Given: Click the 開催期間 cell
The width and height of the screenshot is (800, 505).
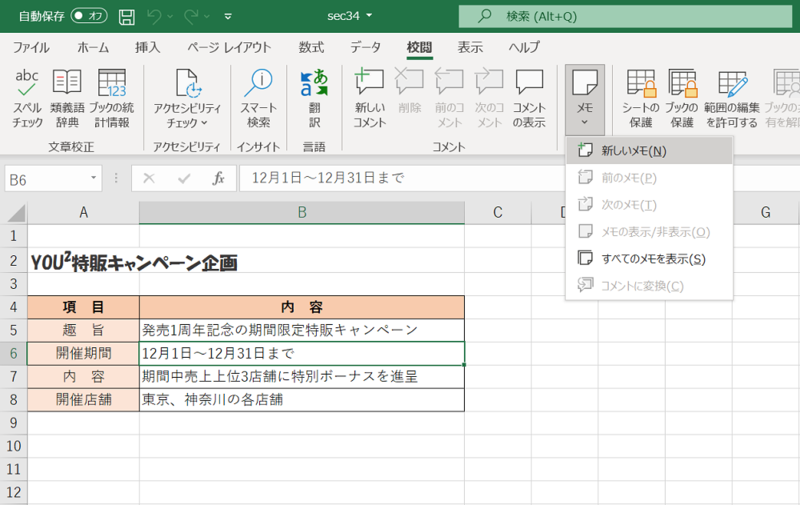Looking at the screenshot, I should pos(84,353).
